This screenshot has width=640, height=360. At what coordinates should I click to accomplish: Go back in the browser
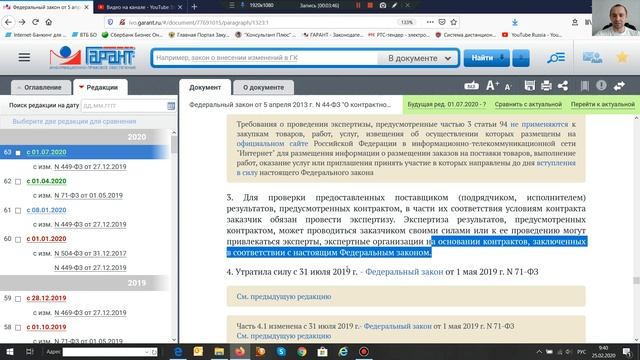coord(9,22)
